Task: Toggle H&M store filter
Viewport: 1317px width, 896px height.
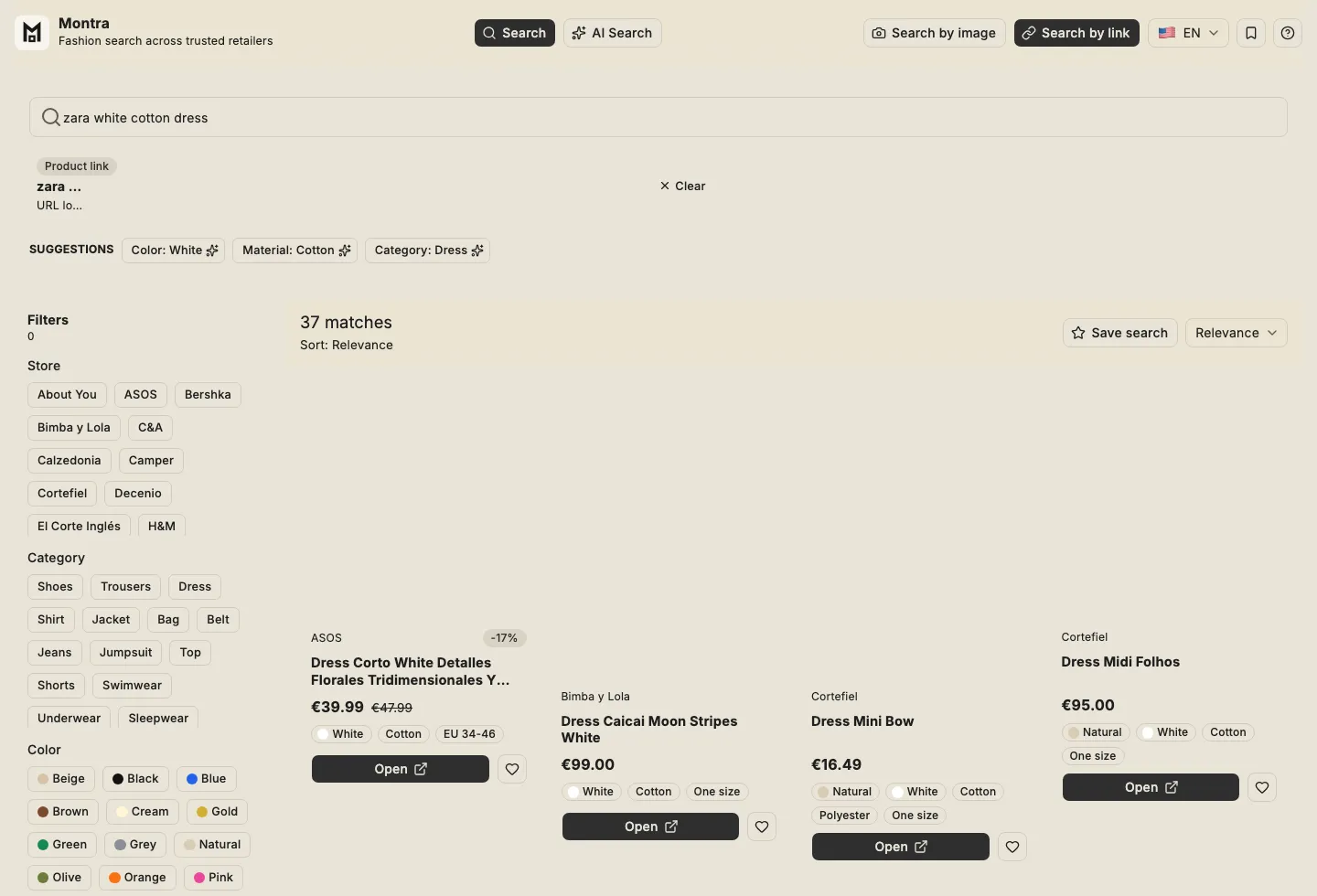Action: point(162,527)
